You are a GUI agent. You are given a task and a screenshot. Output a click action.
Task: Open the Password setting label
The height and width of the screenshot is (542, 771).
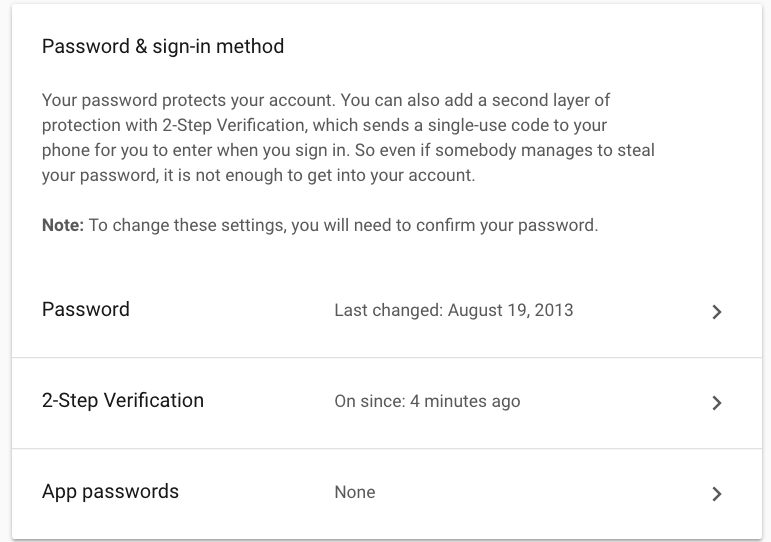click(86, 309)
